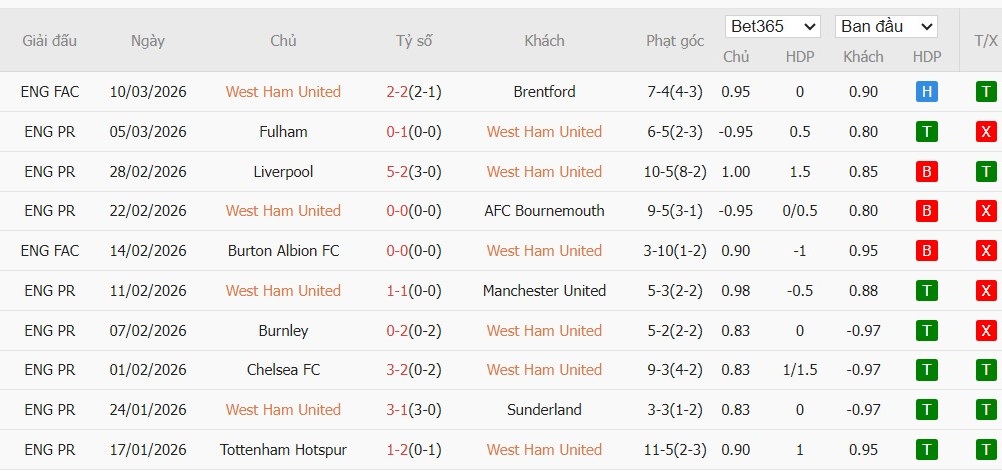Image resolution: width=1002 pixels, height=471 pixels.
Task: Click red B HDP badge in Liverpool row
Action: [926, 172]
